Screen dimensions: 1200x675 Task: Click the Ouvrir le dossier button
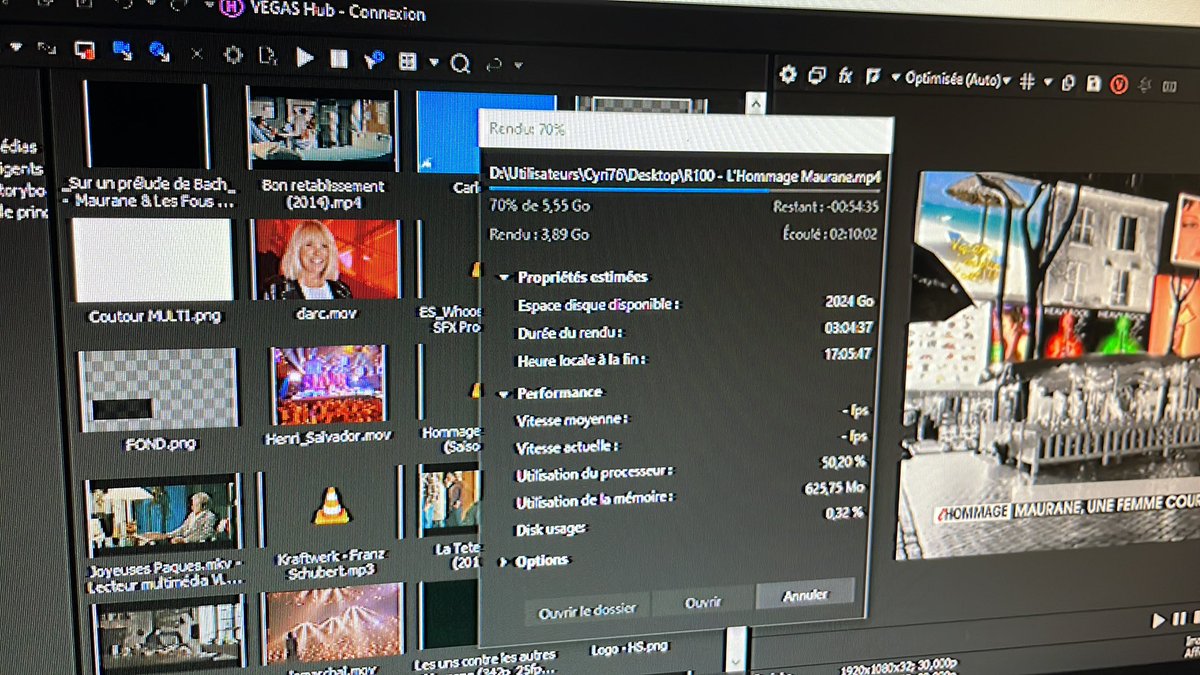[x=587, y=608]
